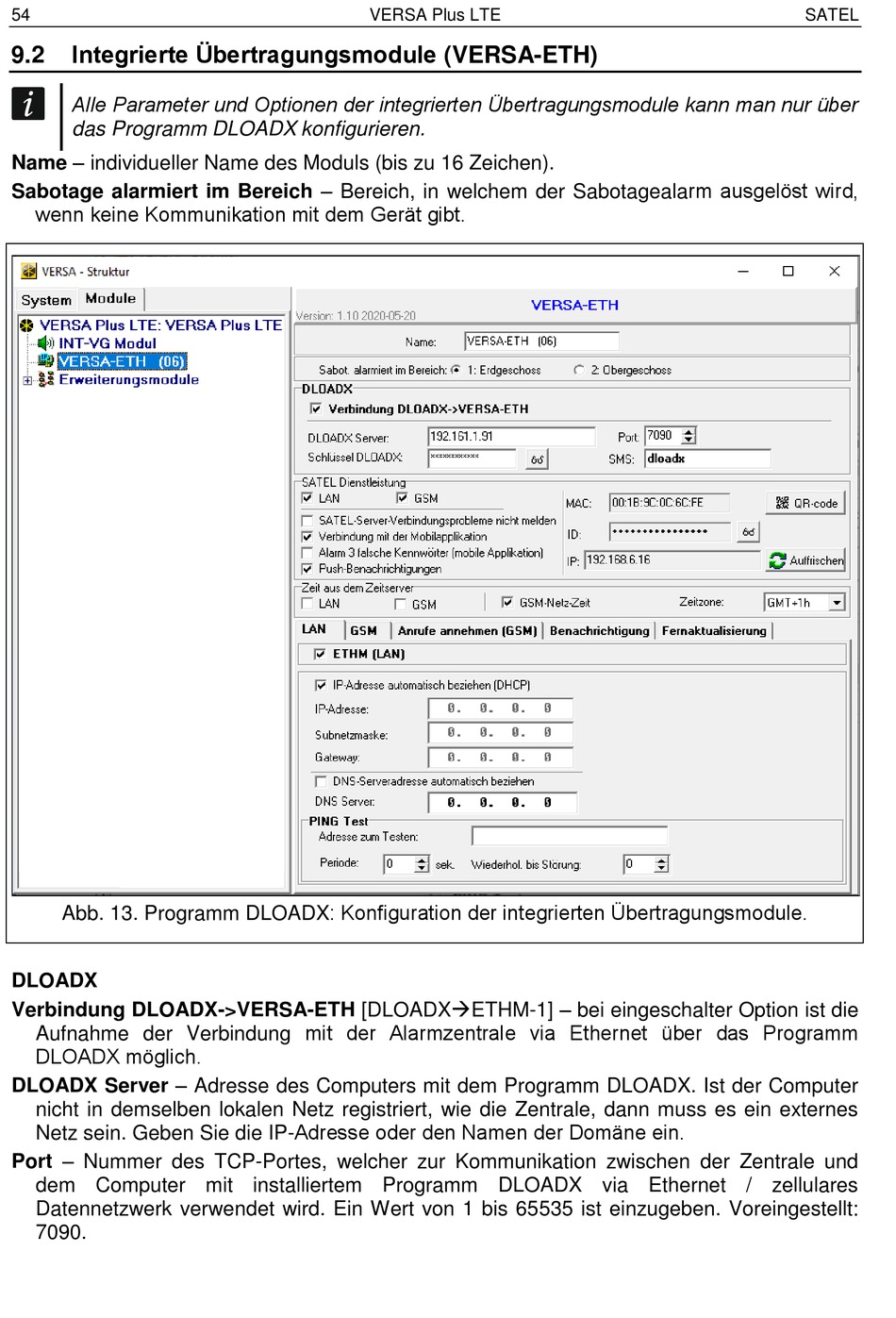Click the Erweiterungsmodule group icon

click(45, 380)
